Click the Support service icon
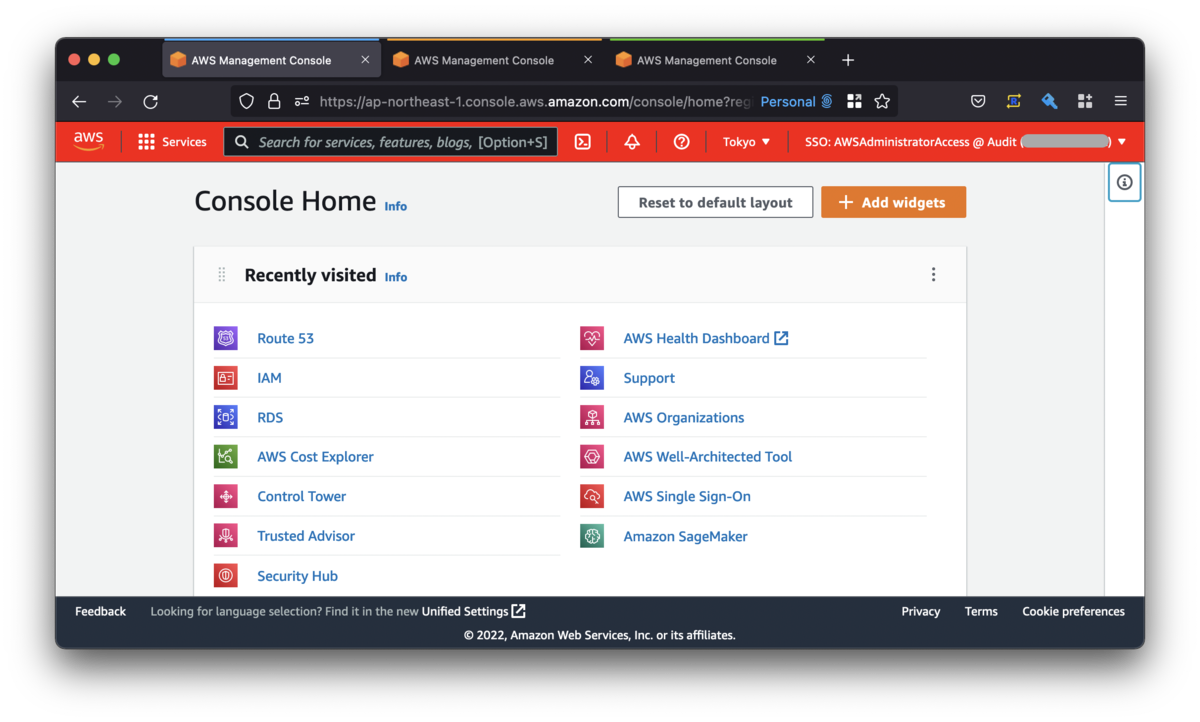The height and width of the screenshot is (722, 1200). [x=592, y=378]
